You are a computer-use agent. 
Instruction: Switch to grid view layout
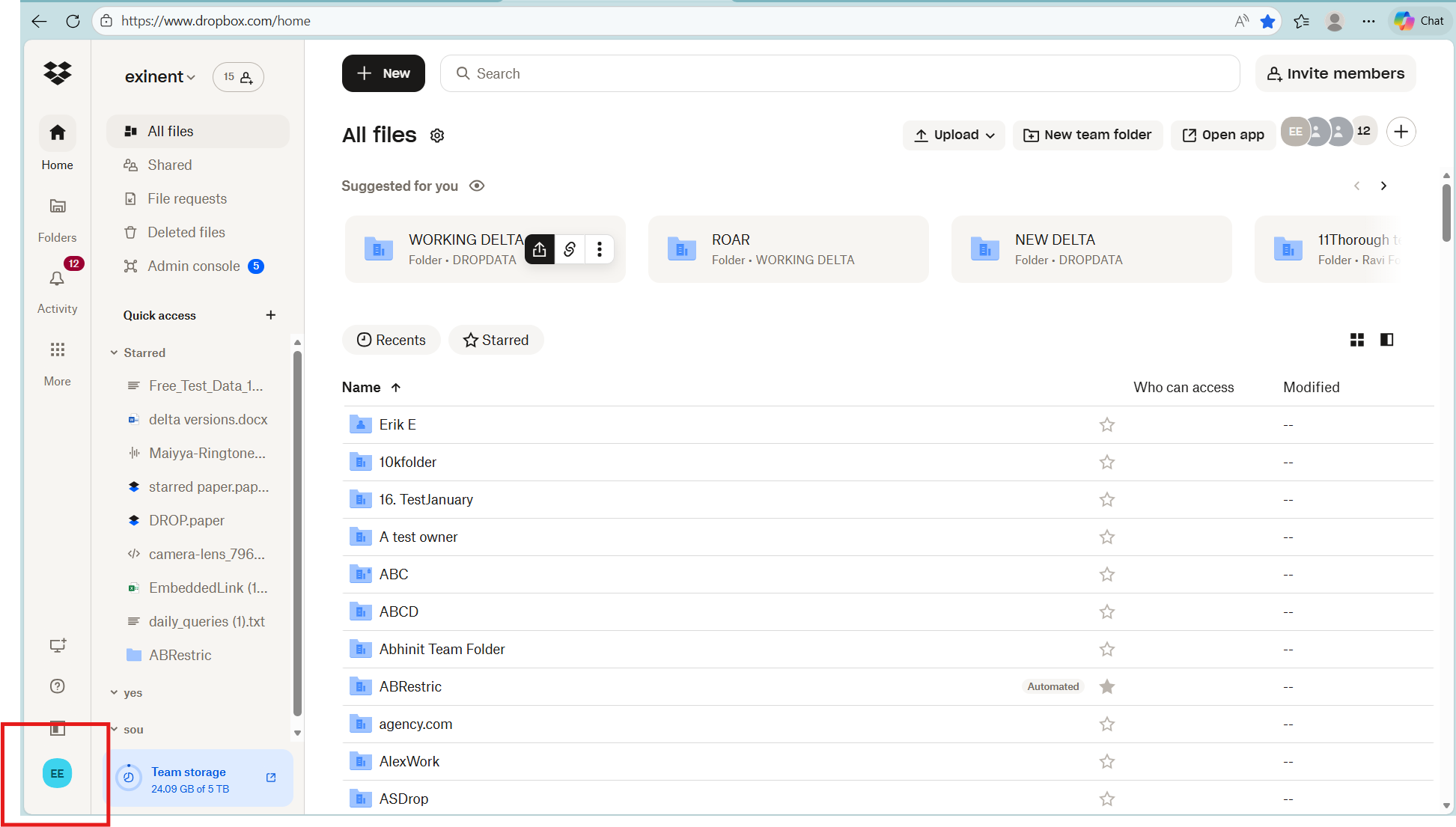(x=1356, y=340)
